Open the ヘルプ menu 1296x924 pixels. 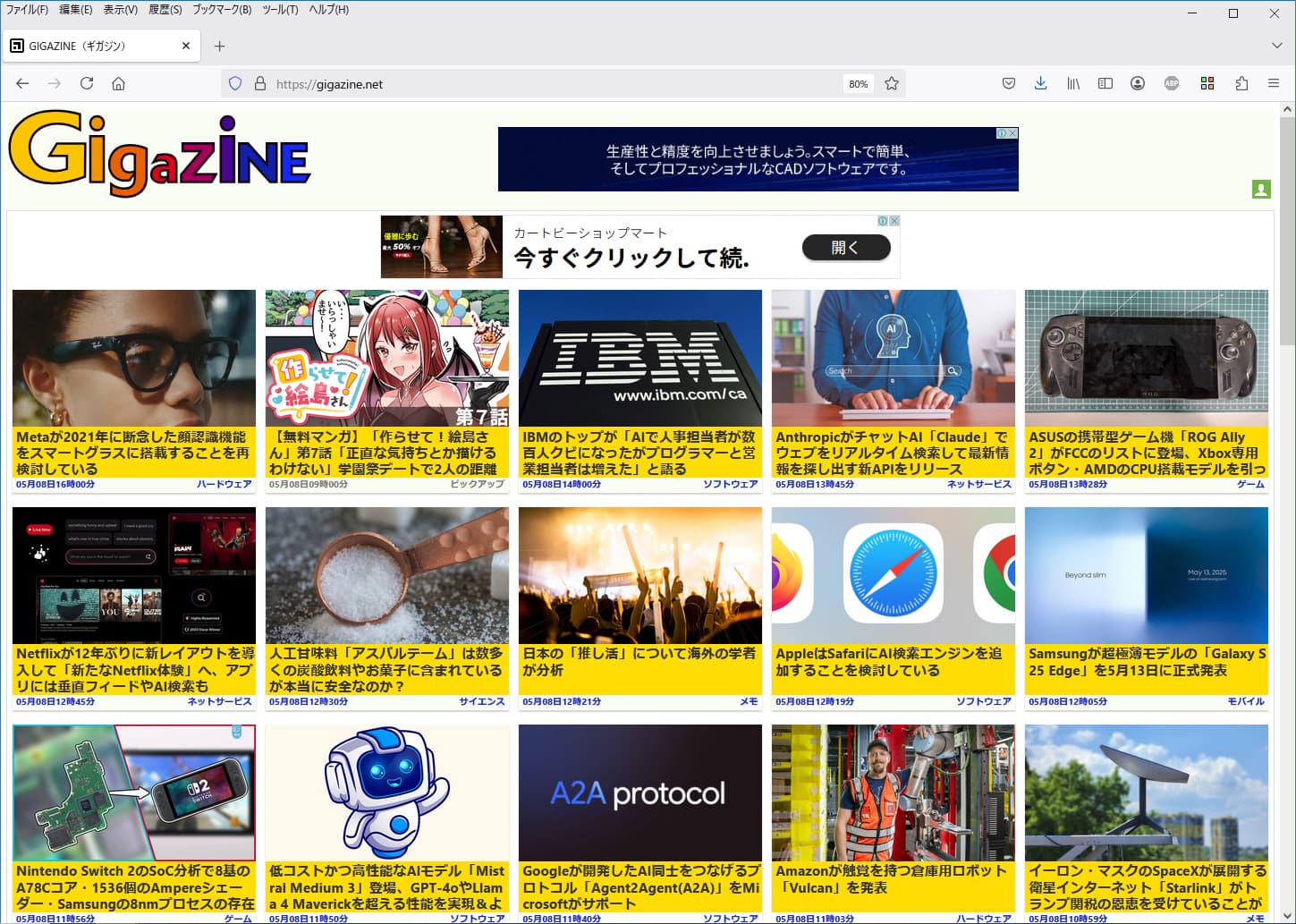tap(328, 10)
